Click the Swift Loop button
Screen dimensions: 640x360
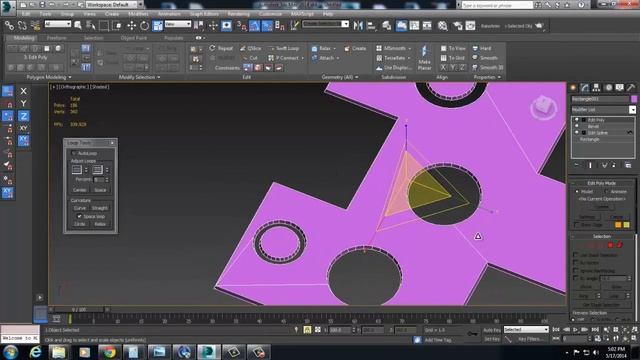point(284,48)
